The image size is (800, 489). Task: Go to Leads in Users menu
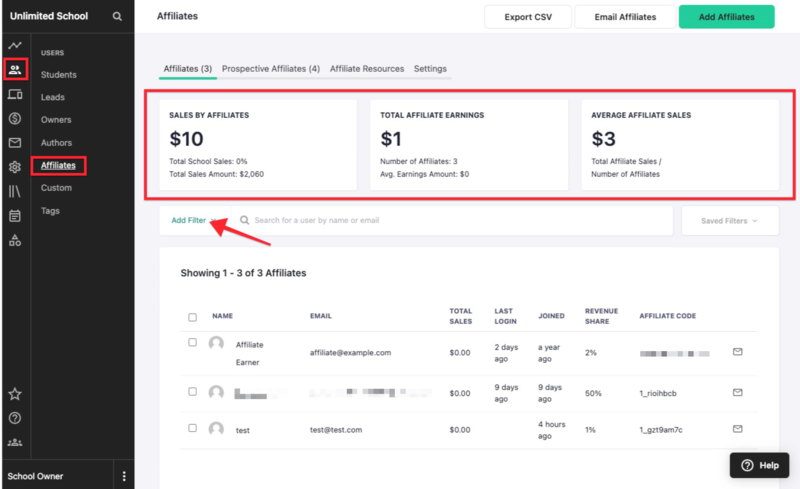53,97
